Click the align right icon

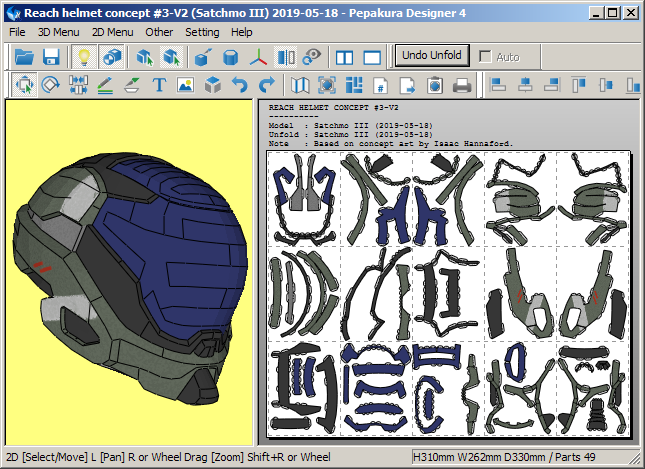coord(552,85)
